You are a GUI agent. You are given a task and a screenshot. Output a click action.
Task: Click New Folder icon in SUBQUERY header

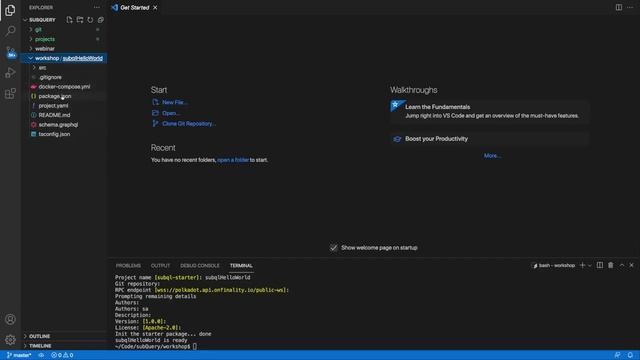(80, 20)
